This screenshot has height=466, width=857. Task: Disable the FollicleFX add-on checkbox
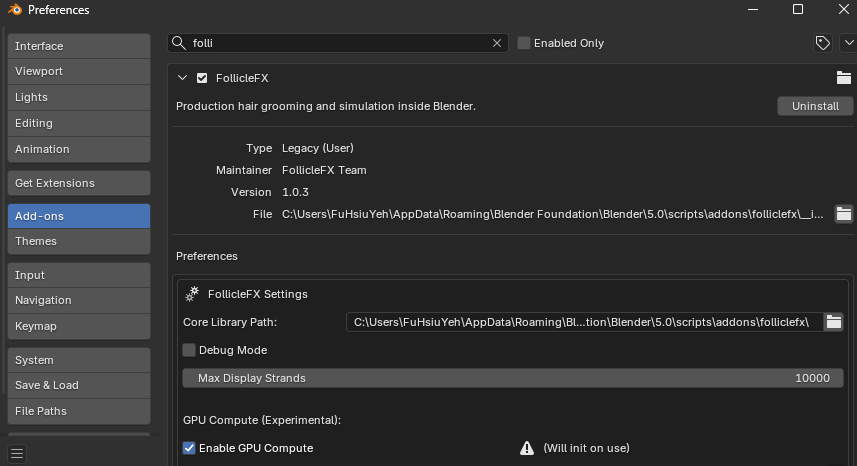point(202,78)
